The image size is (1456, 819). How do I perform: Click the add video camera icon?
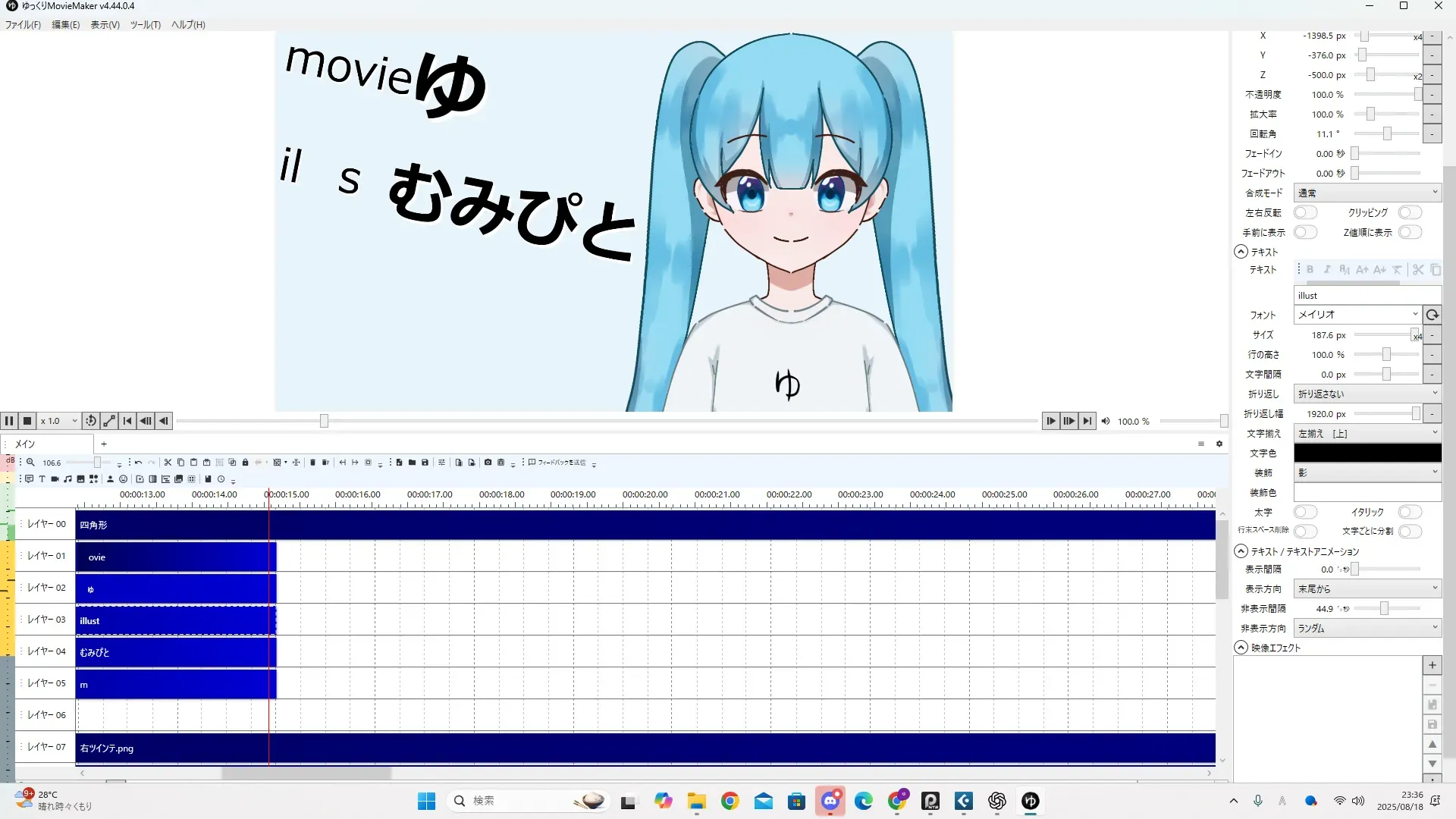55,479
